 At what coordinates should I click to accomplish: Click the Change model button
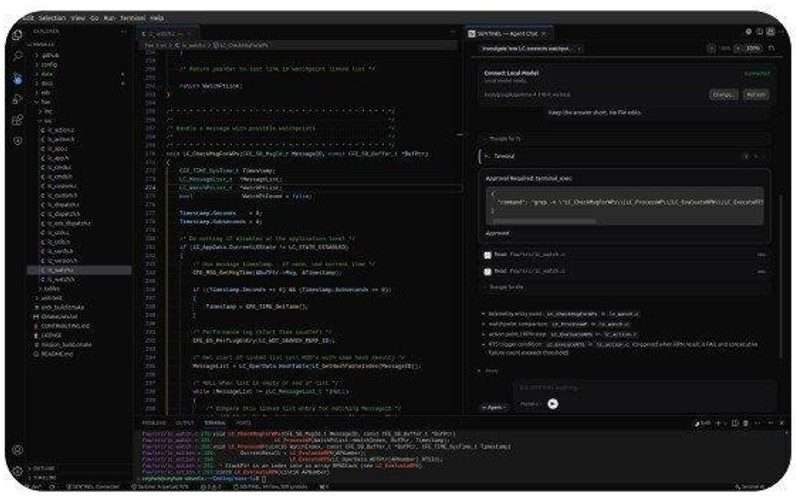point(723,95)
